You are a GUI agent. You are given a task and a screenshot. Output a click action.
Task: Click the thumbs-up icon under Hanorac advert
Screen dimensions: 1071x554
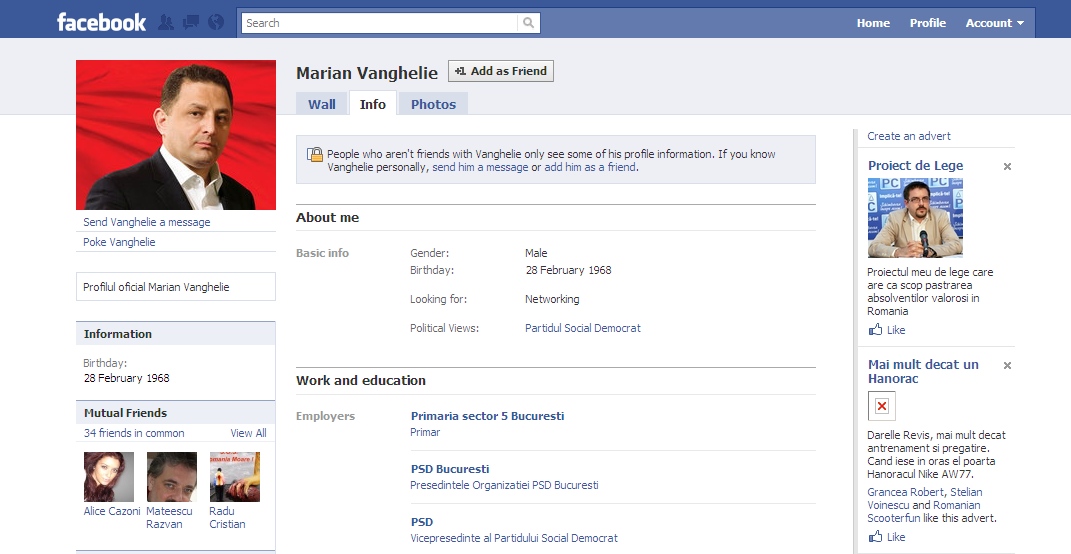875,537
